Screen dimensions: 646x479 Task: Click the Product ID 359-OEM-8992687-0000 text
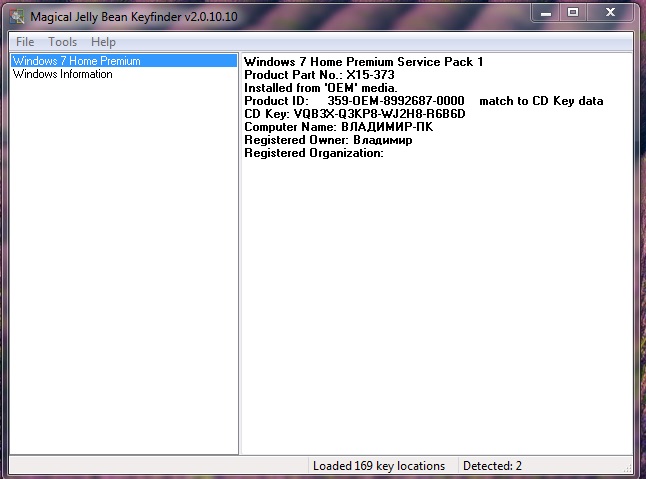tap(396, 100)
